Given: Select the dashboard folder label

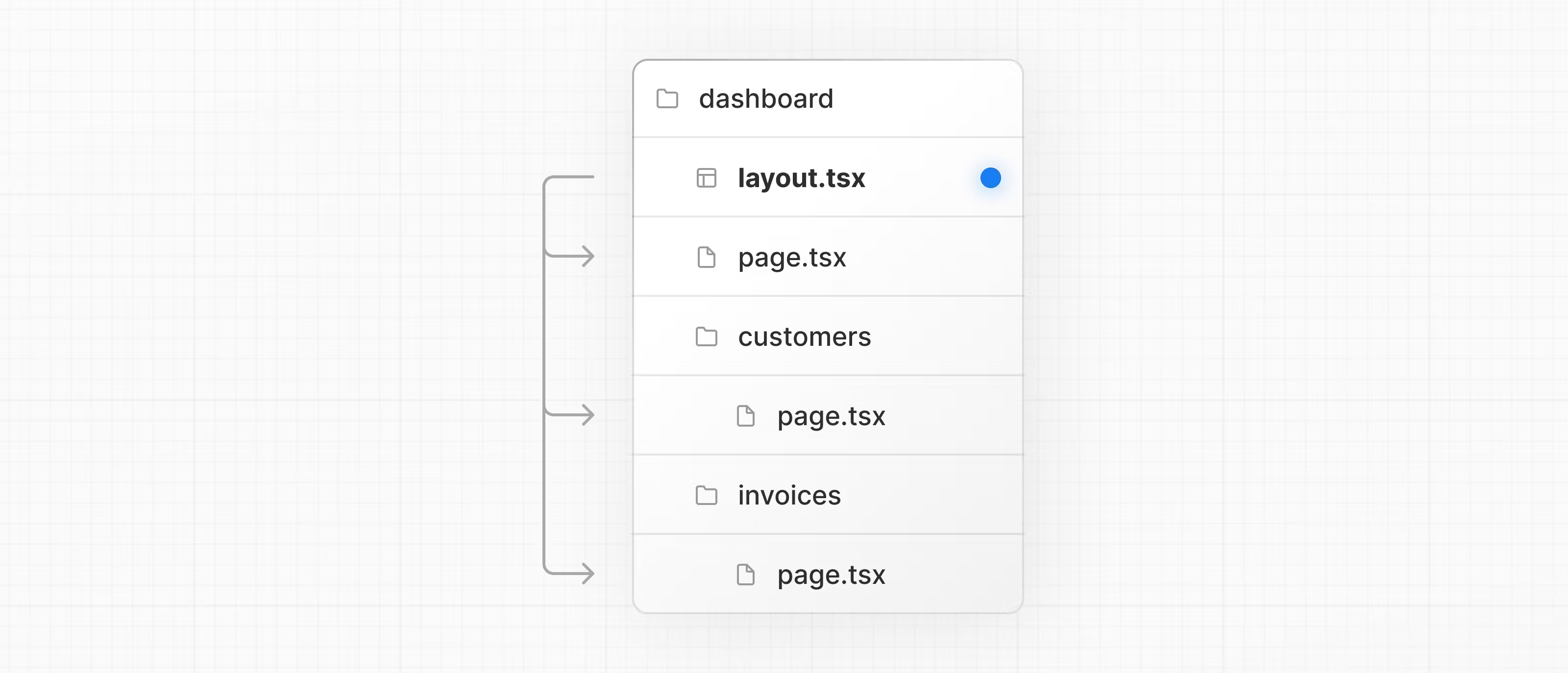Looking at the screenshot, I should coord(766,98).
